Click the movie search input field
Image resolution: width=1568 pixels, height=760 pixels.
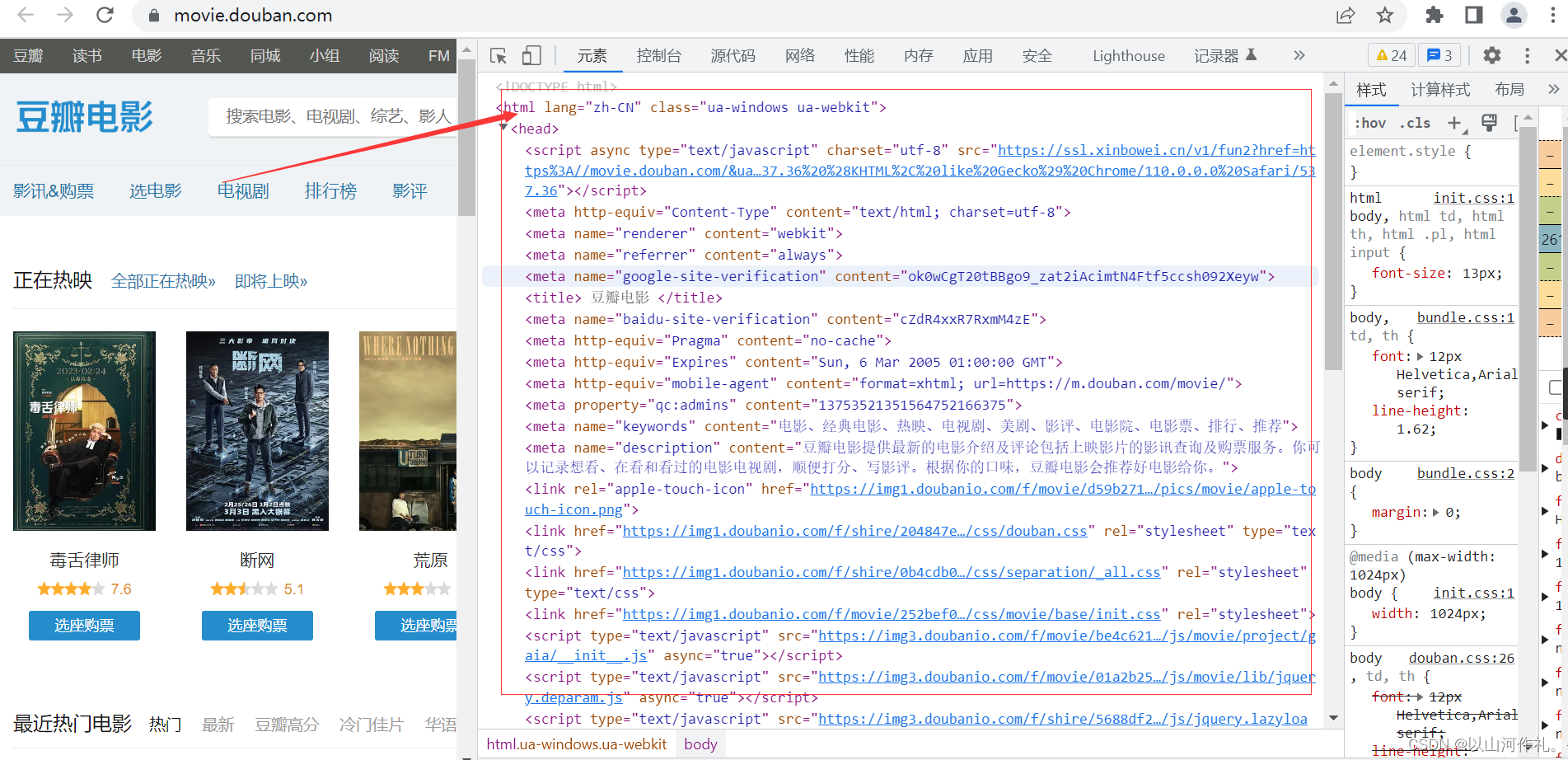pos(332,116)
